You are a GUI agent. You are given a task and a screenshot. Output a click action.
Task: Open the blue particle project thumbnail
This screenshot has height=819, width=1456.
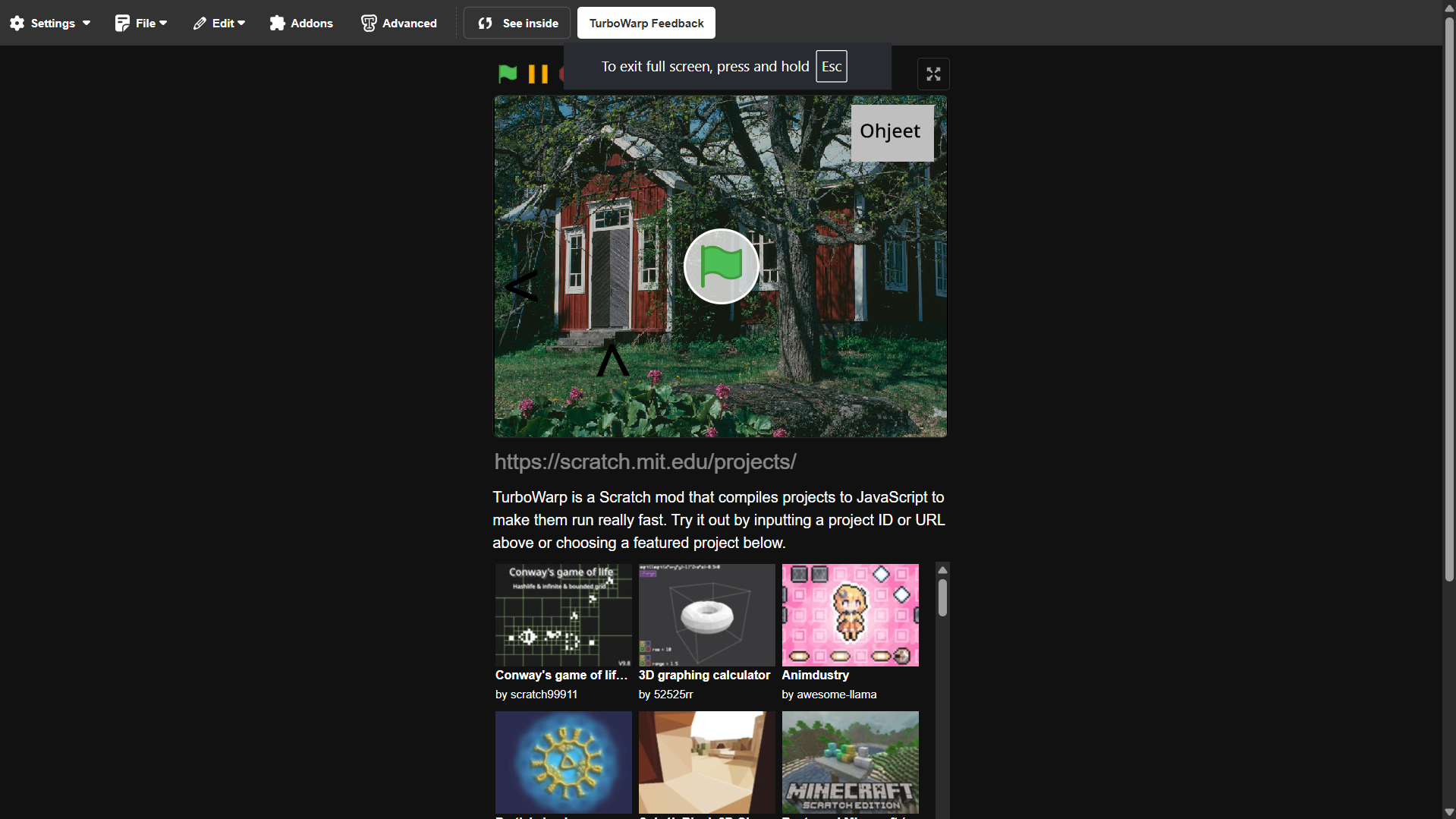pyautogui.click(x=563, y=762)
